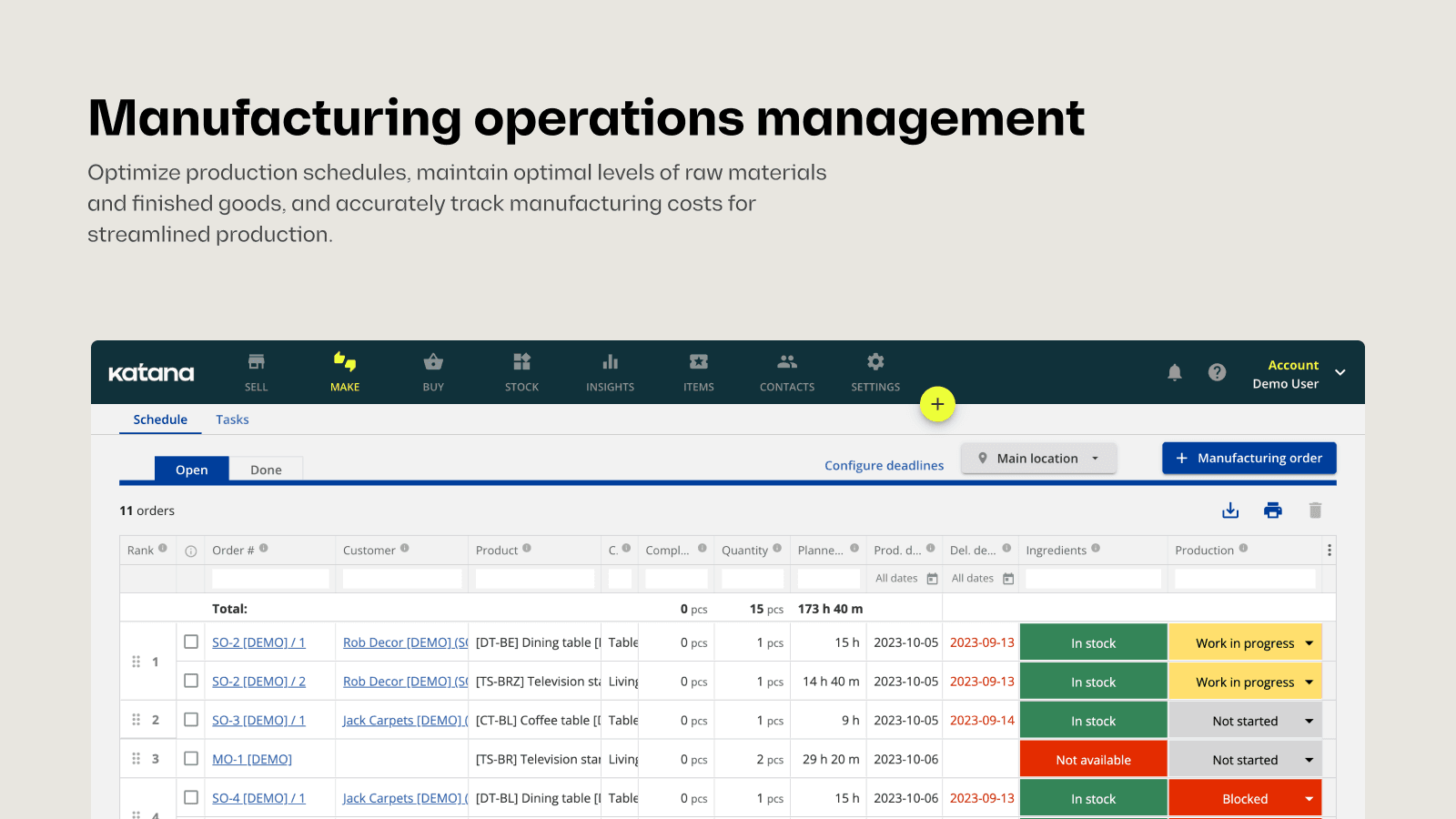Print the schedule
1456x819 pixels.
tap(1272, 510)
